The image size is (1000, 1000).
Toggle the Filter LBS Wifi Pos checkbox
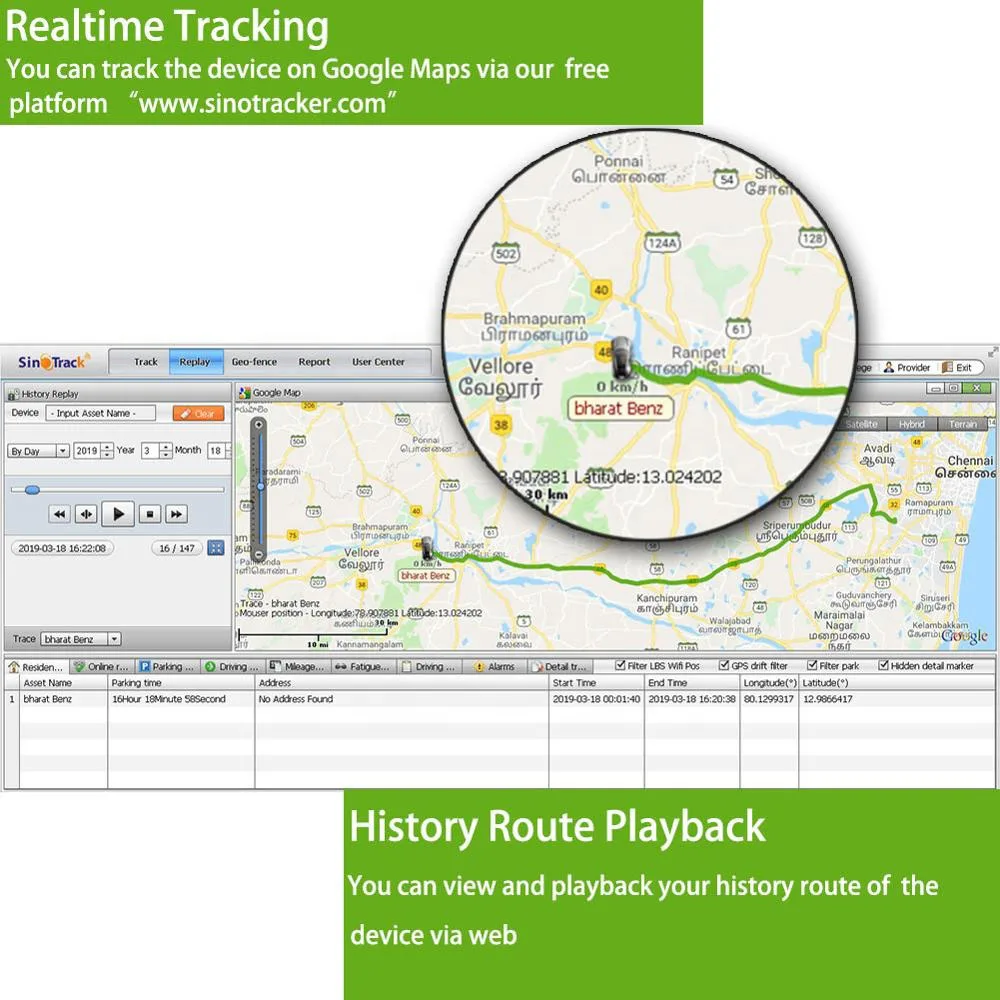coord(620,665)
